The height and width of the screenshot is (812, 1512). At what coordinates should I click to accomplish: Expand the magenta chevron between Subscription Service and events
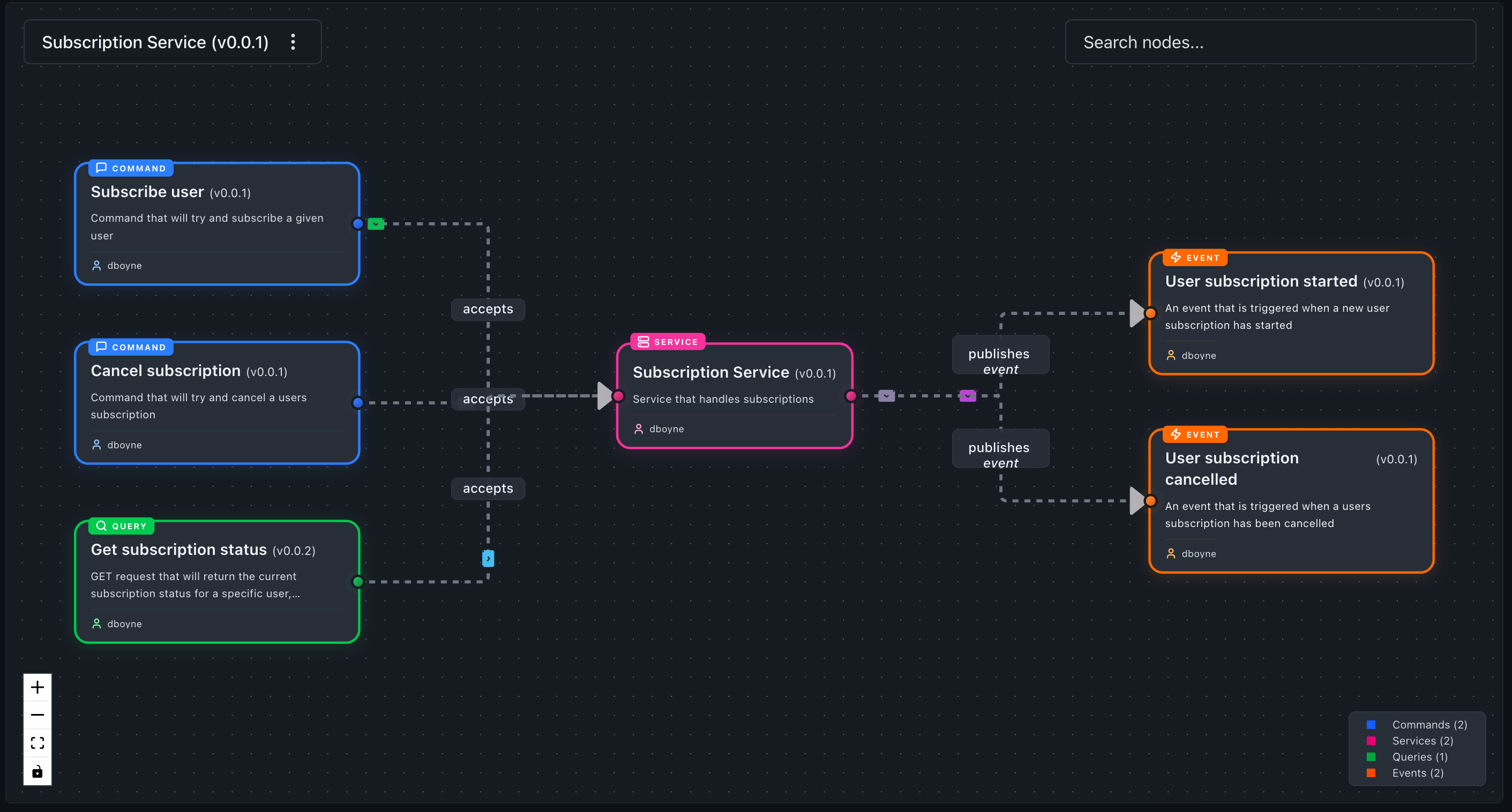pyautogui.click(x=967, y=395)
